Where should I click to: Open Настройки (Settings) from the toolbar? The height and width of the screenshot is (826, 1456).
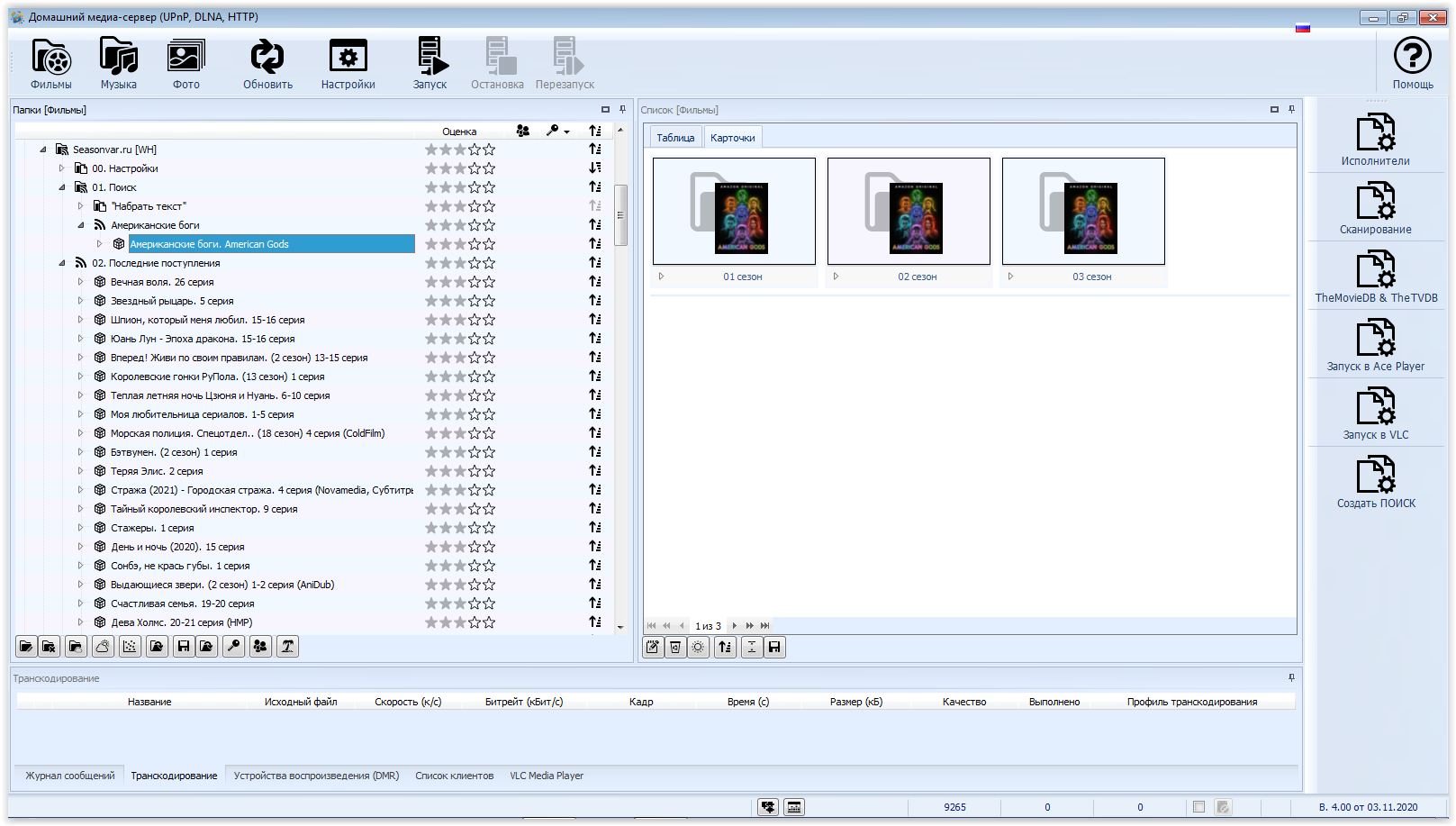348,63
